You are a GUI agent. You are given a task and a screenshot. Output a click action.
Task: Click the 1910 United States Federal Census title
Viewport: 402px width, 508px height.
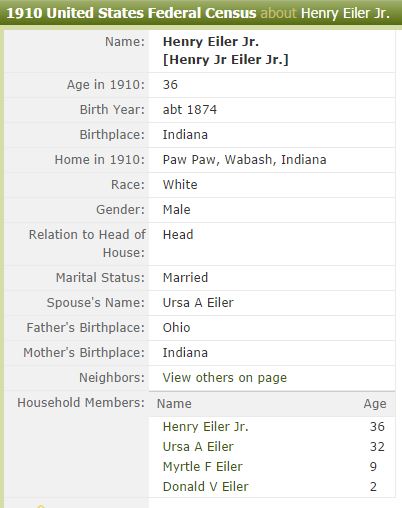pos(131,13)
